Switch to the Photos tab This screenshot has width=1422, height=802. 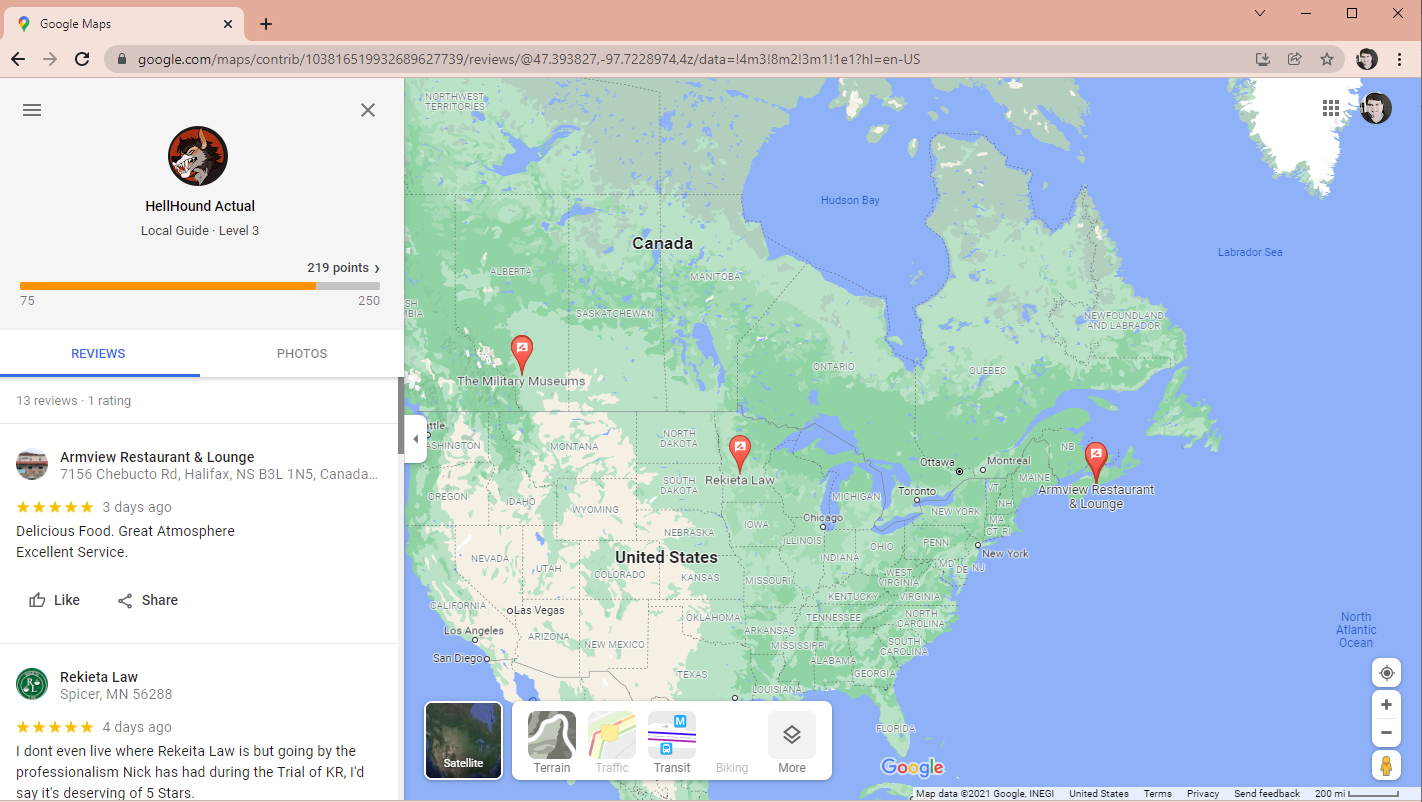pyautogui.click(x=302, y=354)
